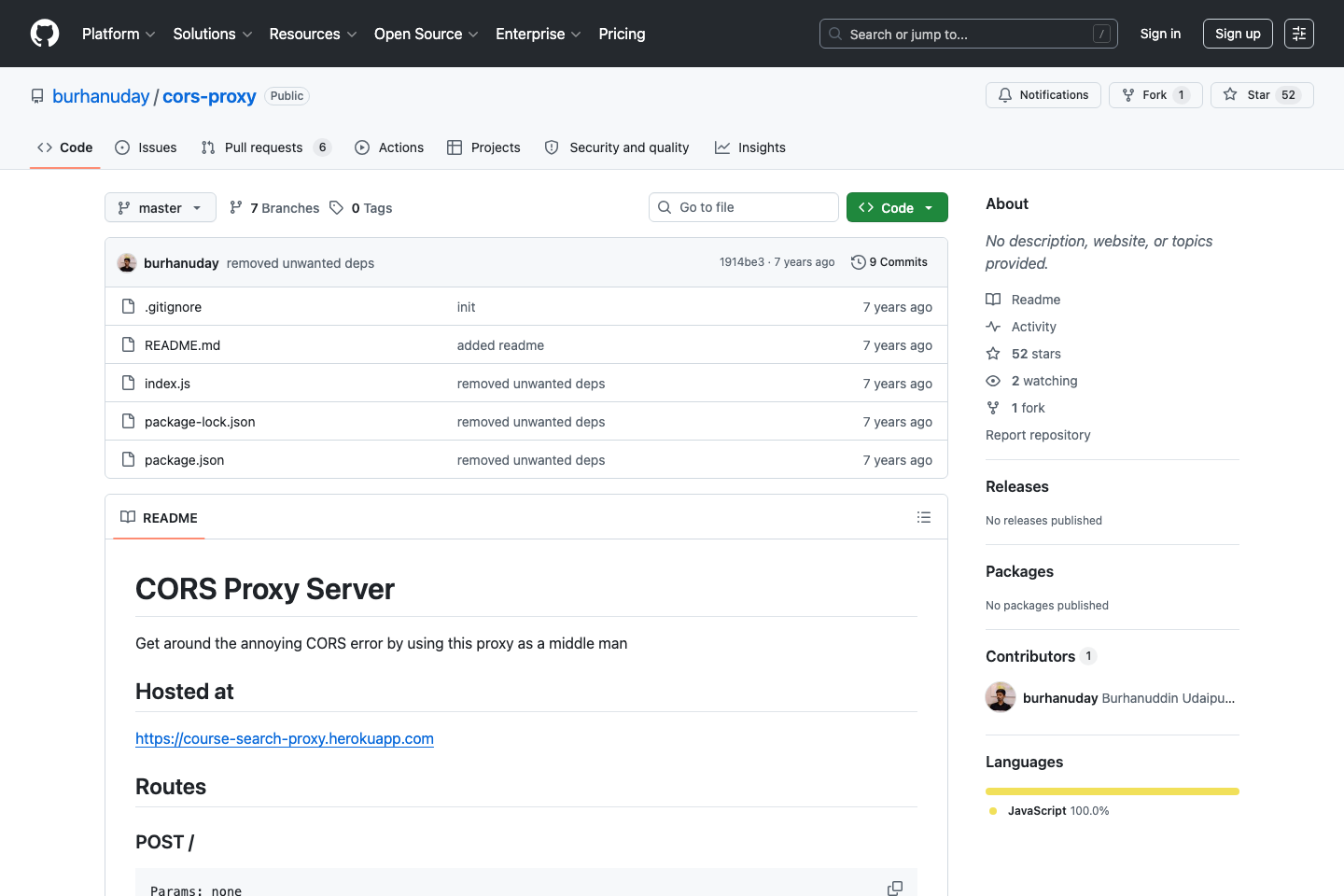The height and width of the screenshot is (896, 1344).
Task: Star the cors-proxy repository
Action: [x=1261, y=94]
